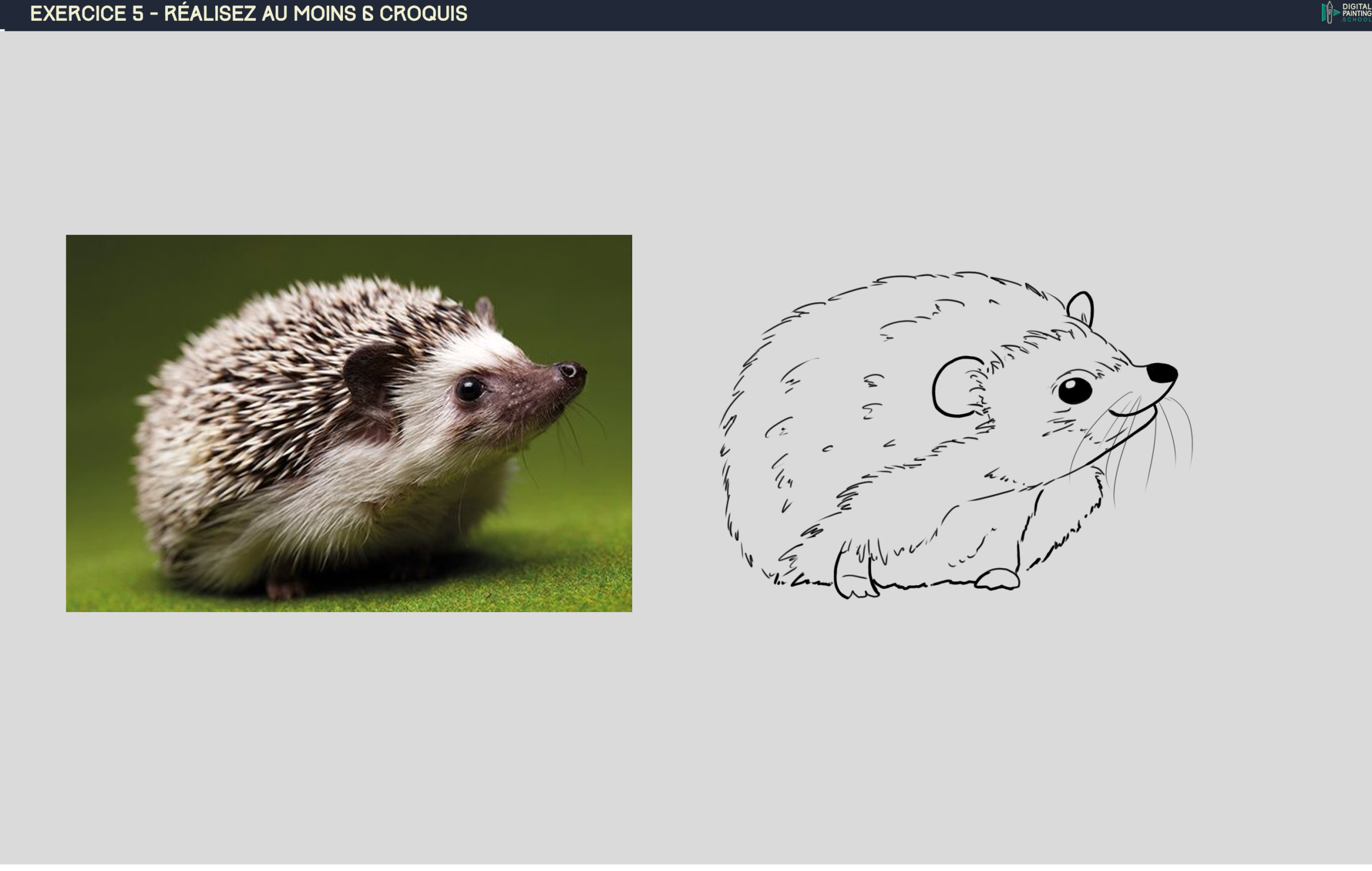Click the front paw of the sketch
1372x871 pixels.
[997, 580]
